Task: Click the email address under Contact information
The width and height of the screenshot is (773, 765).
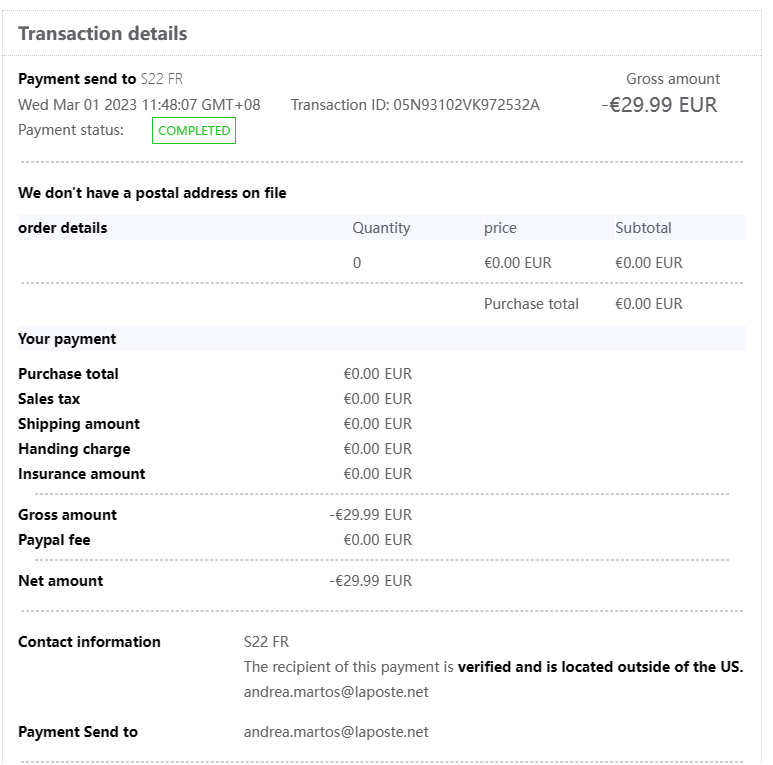Action: pyautogui.click(x=336, y=692)
